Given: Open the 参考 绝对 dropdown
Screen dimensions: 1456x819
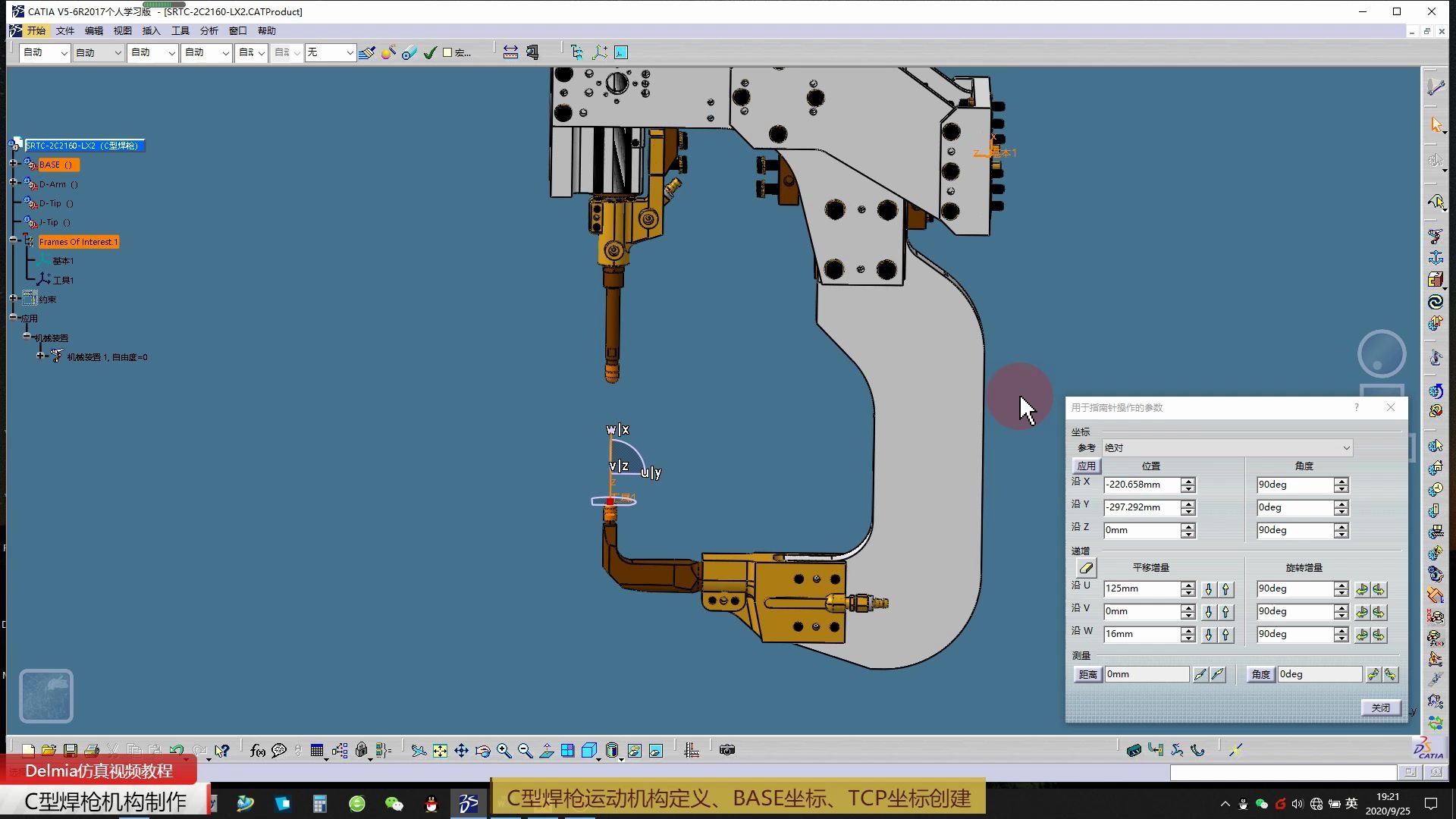Looking at the screenshot, I should coord(1346,448).
